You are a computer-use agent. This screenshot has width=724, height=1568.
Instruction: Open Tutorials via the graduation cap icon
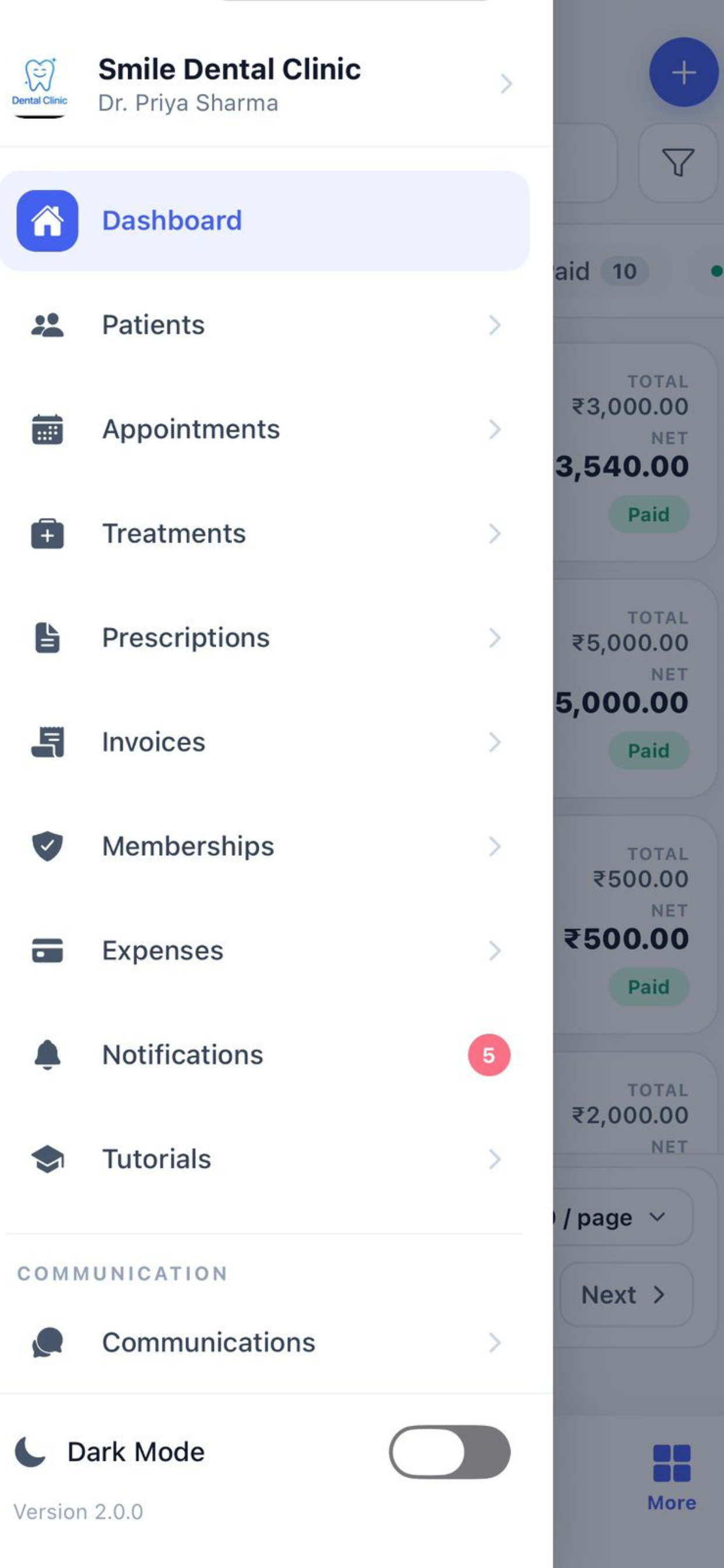pyautogui.click(x=47, y=1159)
